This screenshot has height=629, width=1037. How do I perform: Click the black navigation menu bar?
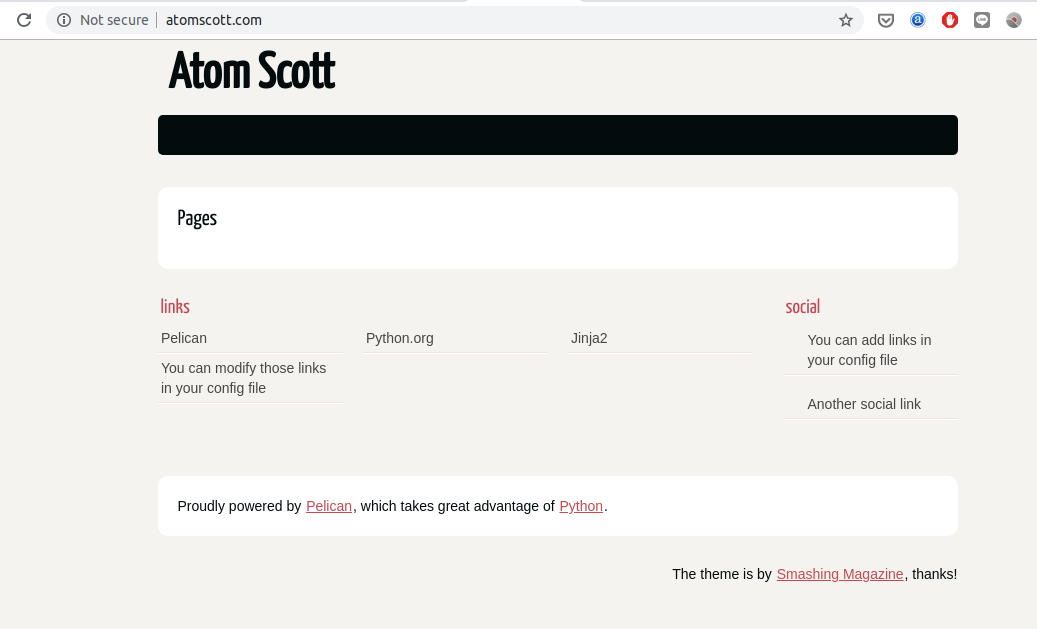point(557,135)
